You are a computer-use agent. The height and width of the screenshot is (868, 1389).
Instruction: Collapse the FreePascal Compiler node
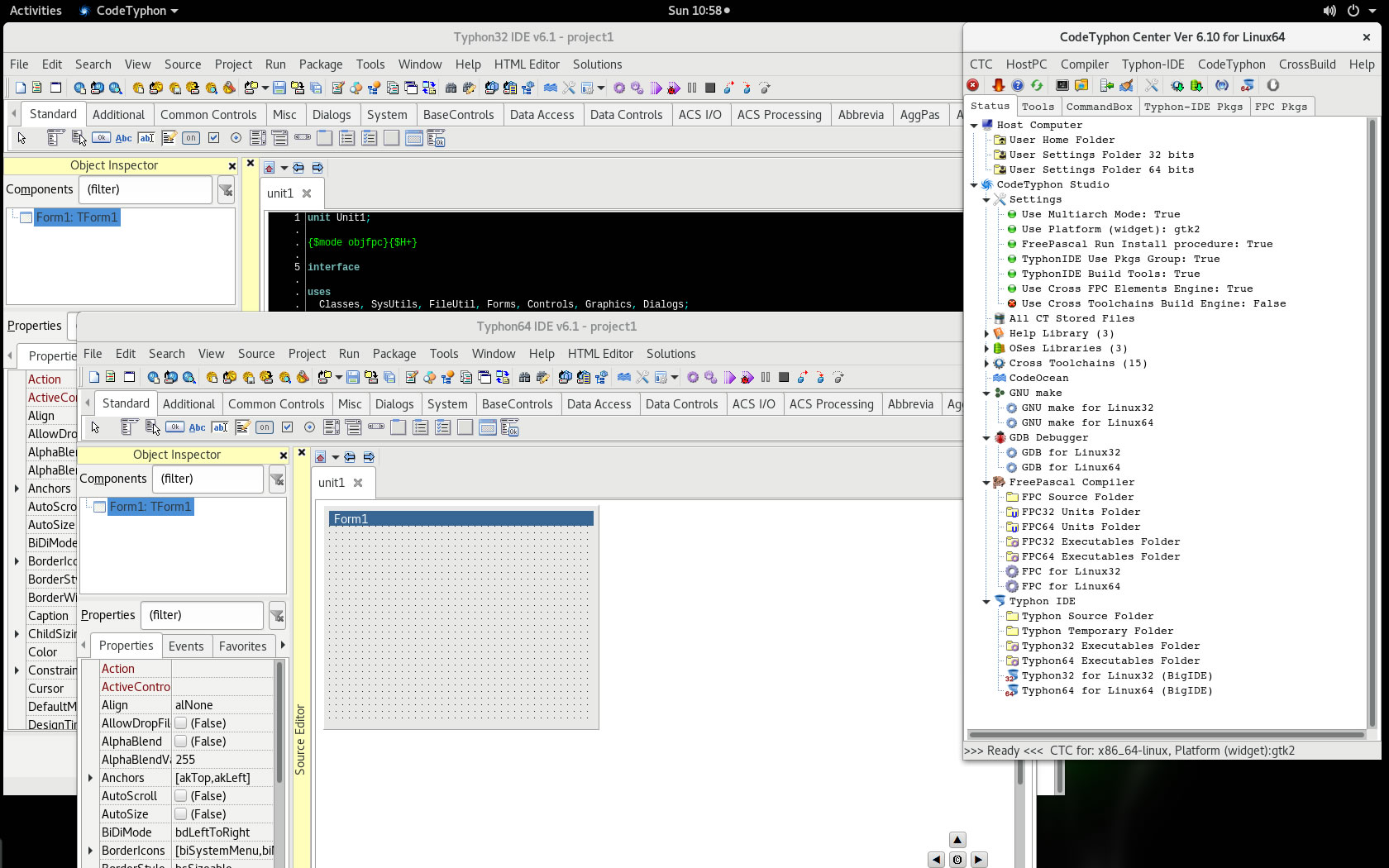point(986,483)
